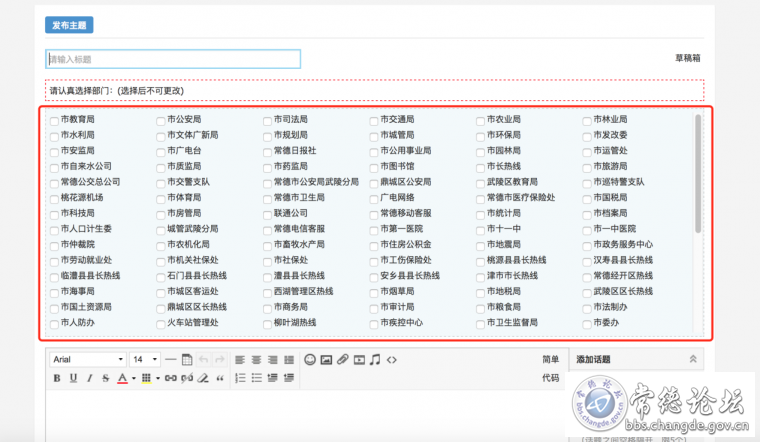The image size is (760, 442).
Task: Check the 火车站管理处 checkbox
Action: [x=161, y=324]
